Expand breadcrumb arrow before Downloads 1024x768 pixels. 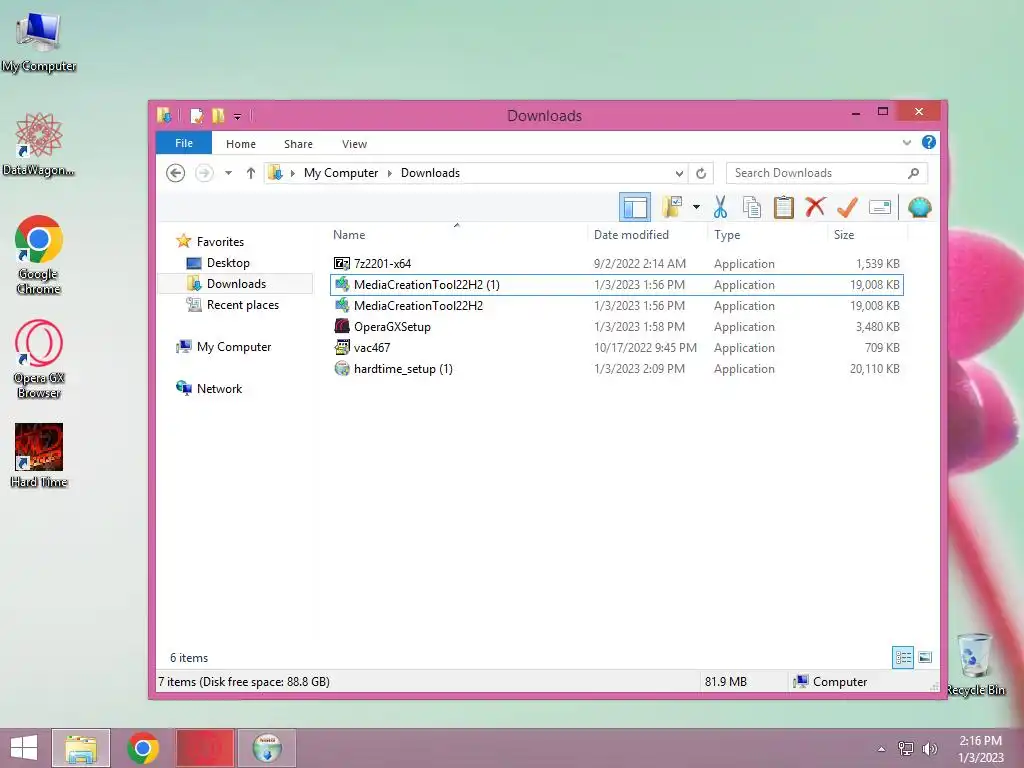tap(390, 173)
